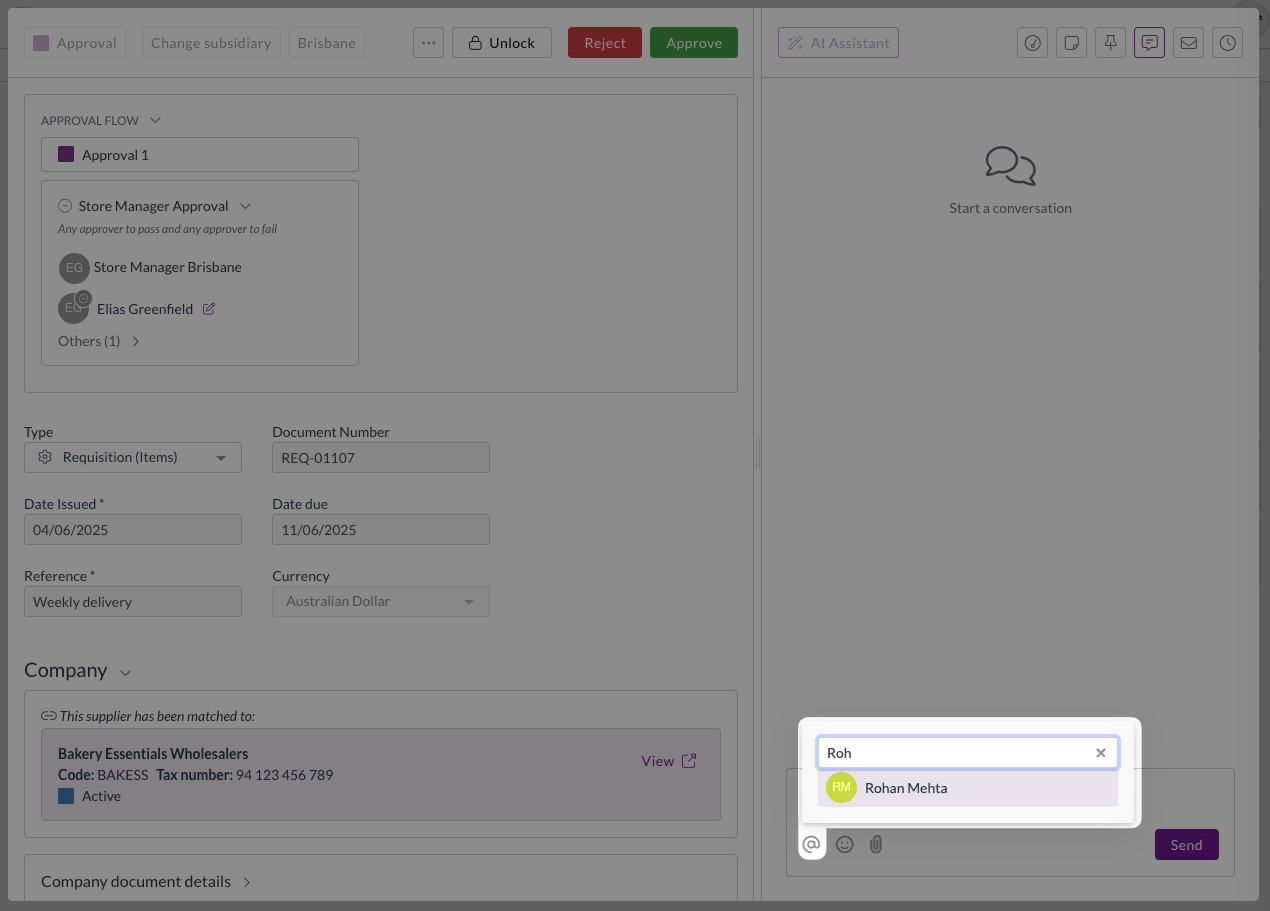Click the blue Active status square
This screenshot has height=911, width=1270.
click(x=66, y=797)
